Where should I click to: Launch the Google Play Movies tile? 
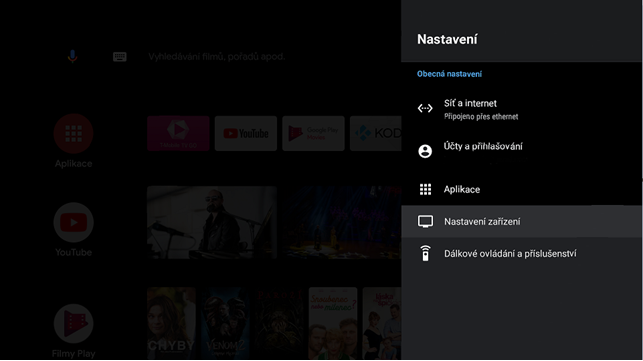[313, 133]
